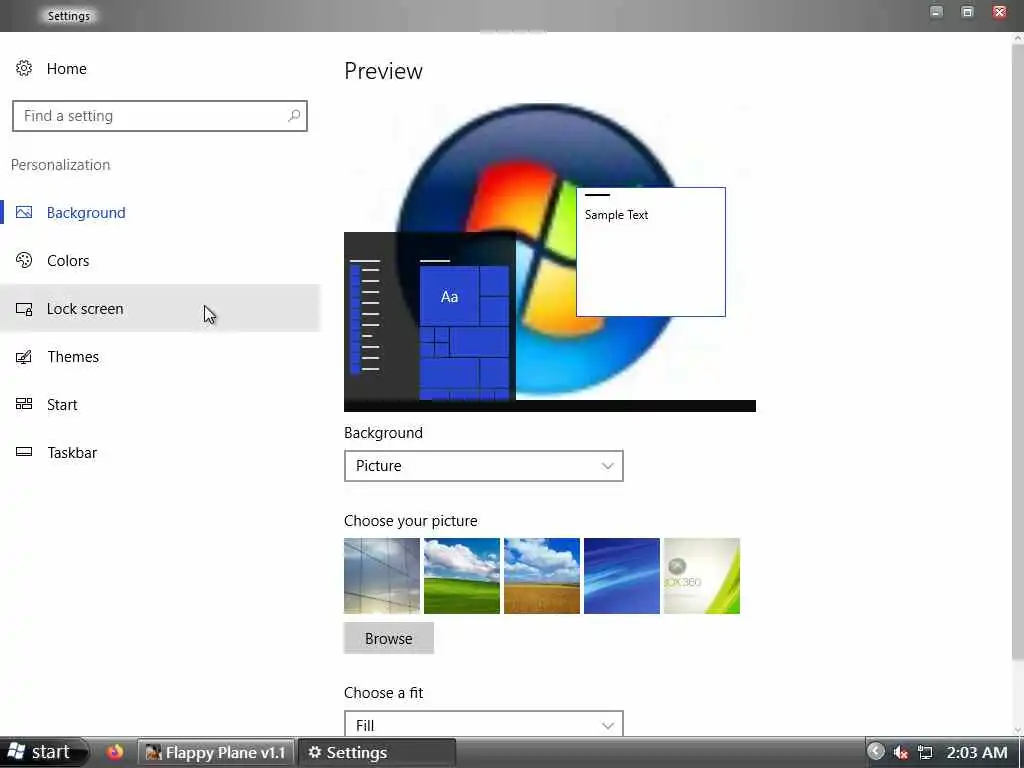Click the Colors palette icon
1024x768 pixels.
coord(24,260)
